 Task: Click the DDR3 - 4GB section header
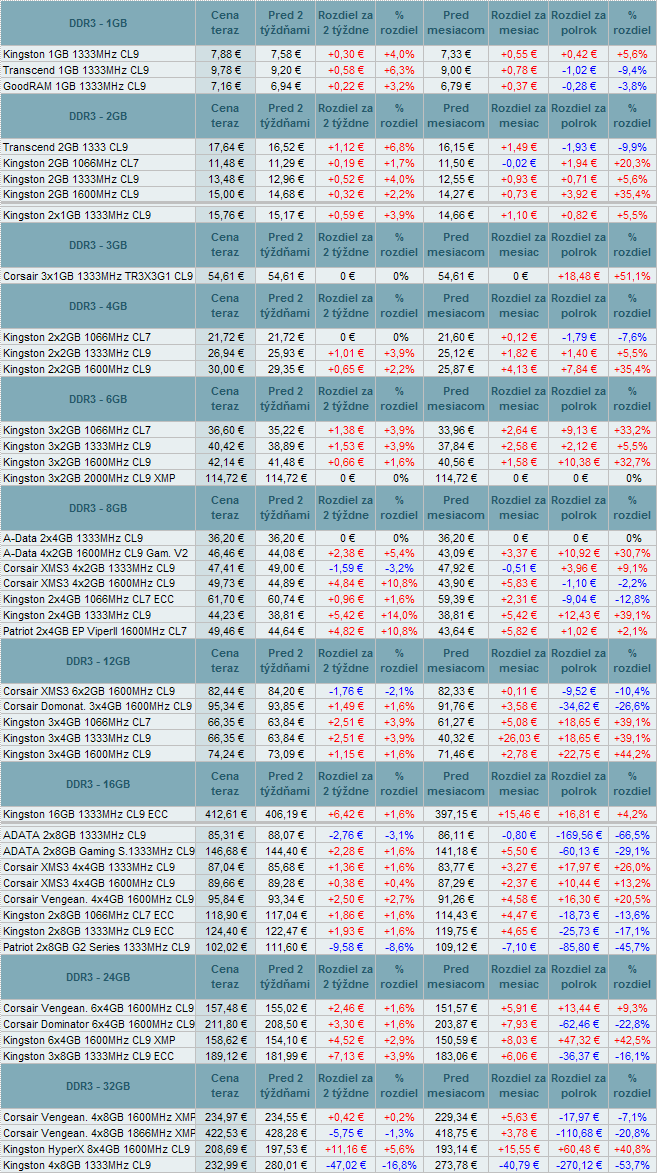pos(98,307)
